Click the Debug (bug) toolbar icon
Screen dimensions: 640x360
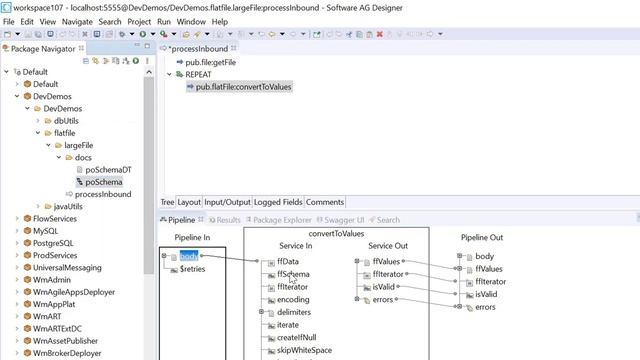click(122, 34)
